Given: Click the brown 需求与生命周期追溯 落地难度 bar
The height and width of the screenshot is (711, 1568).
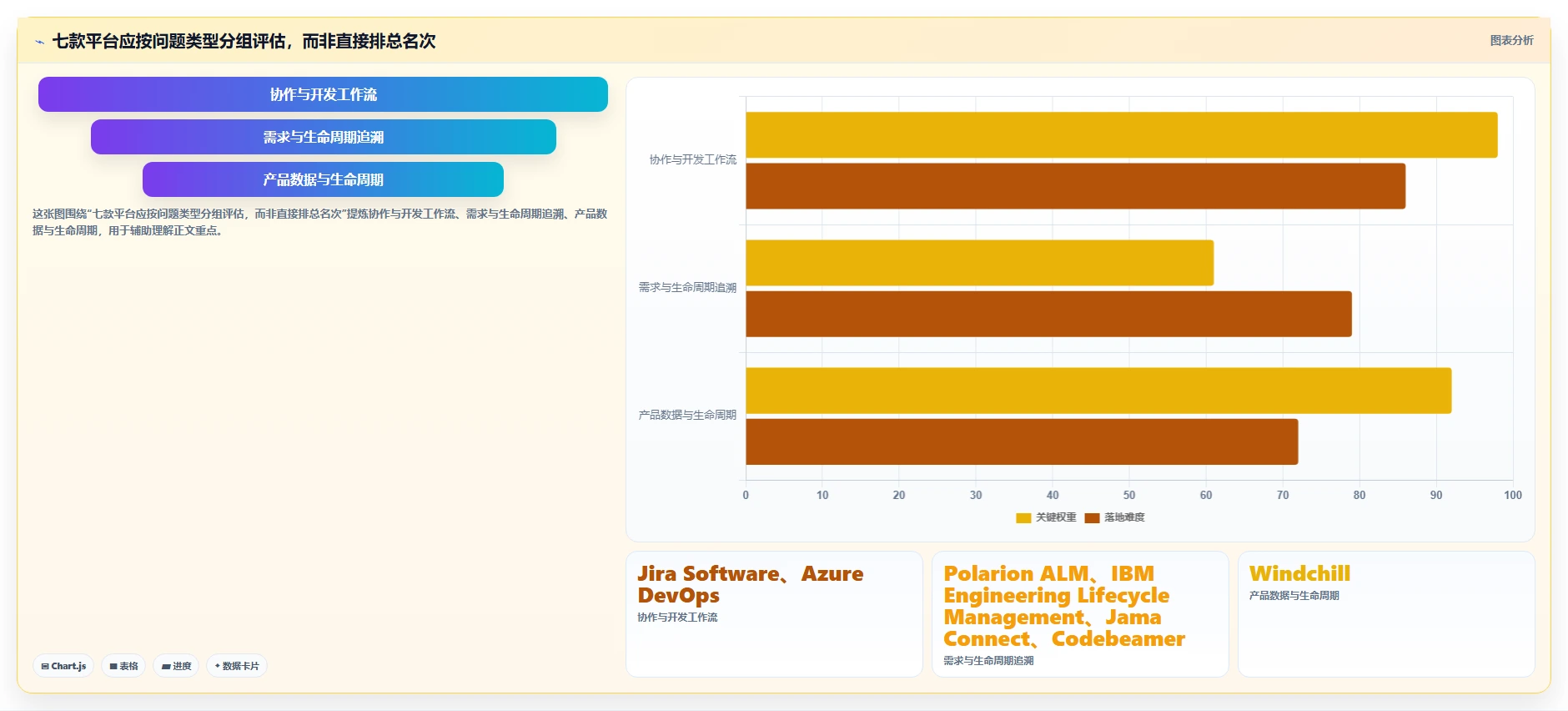Looking at the screenshot, I should point(1048,314).
